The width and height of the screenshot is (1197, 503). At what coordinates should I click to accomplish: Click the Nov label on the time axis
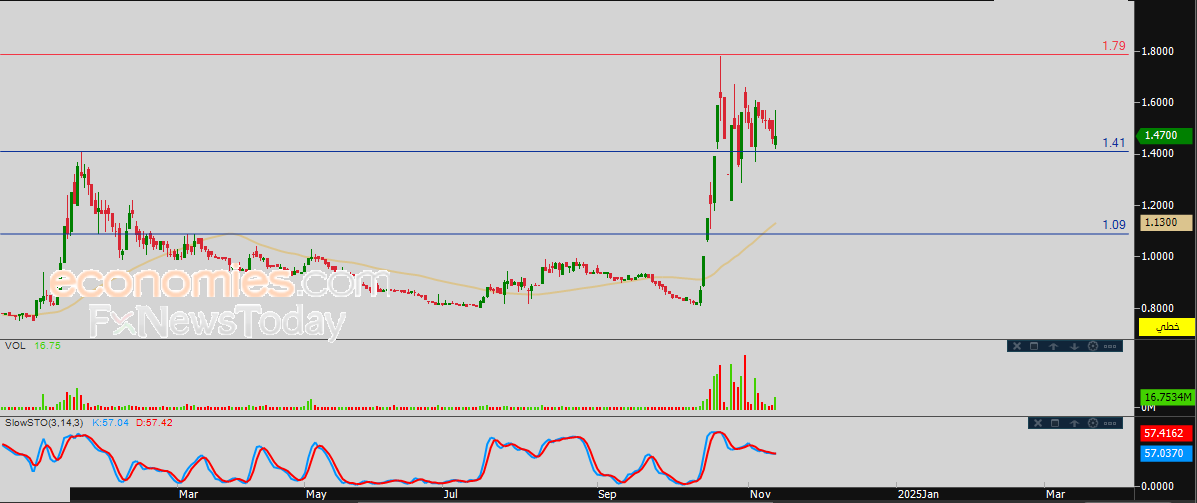point(760,495)
